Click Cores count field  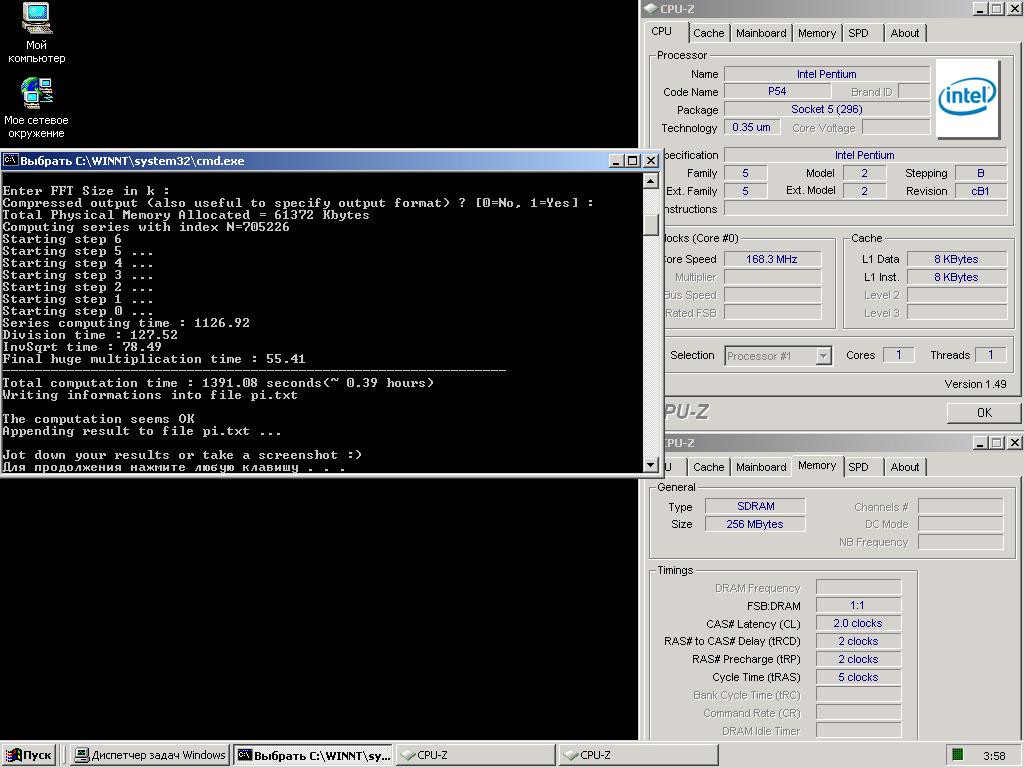tap(899, 355)
